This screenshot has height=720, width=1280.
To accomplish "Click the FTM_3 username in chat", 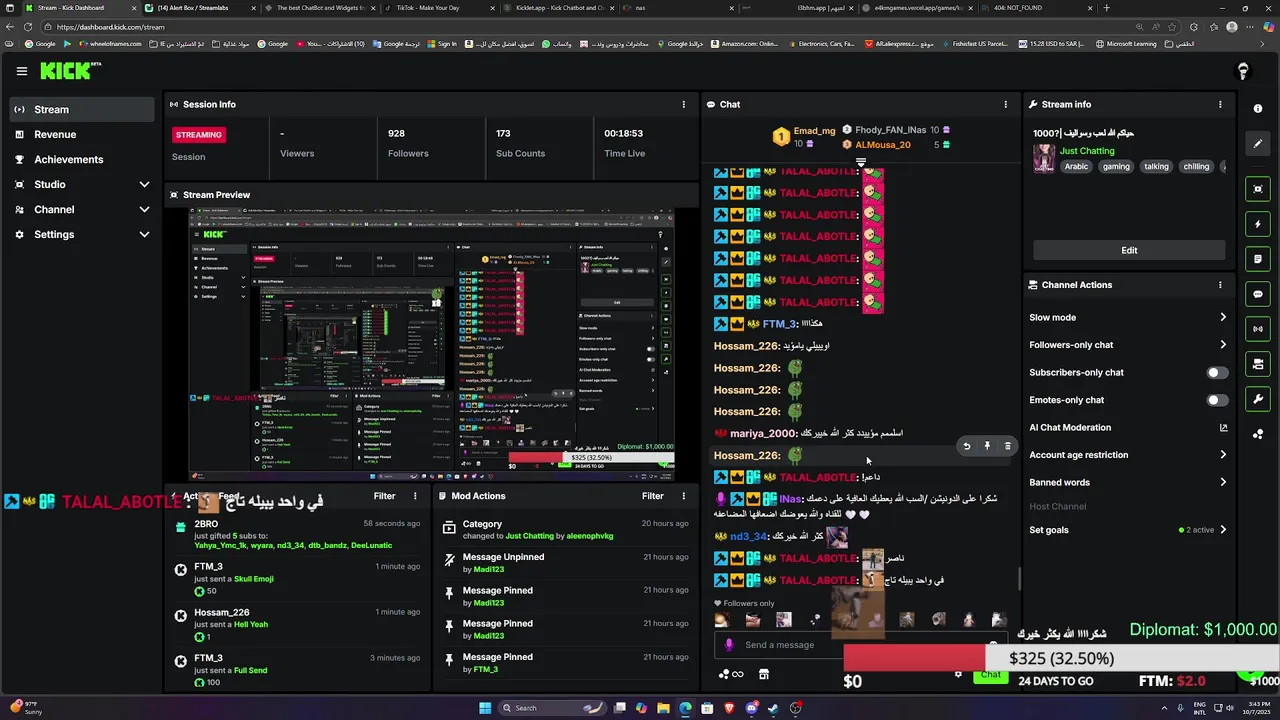I will [x=779, y=324].
